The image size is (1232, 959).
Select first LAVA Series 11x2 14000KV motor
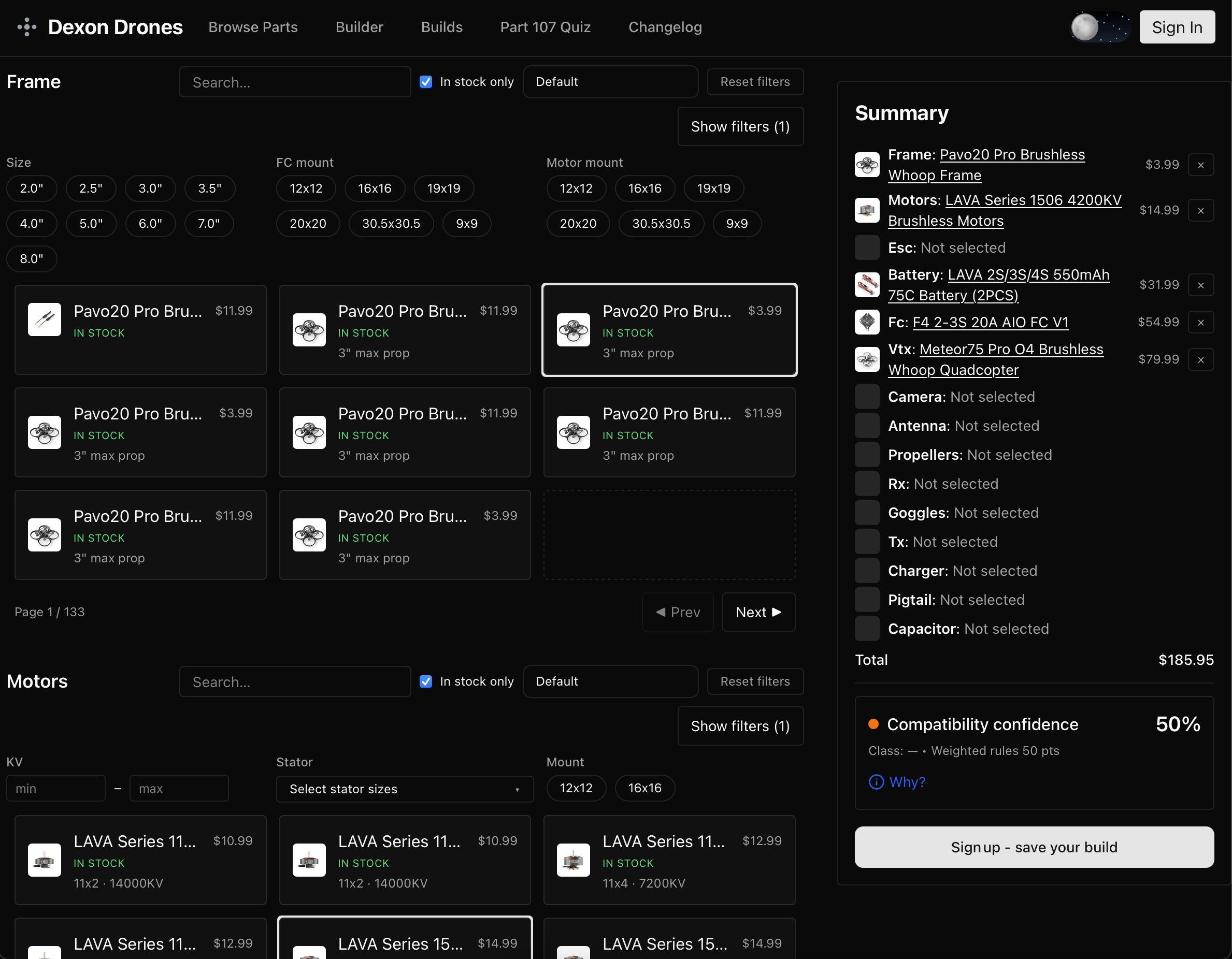(140, 860)
